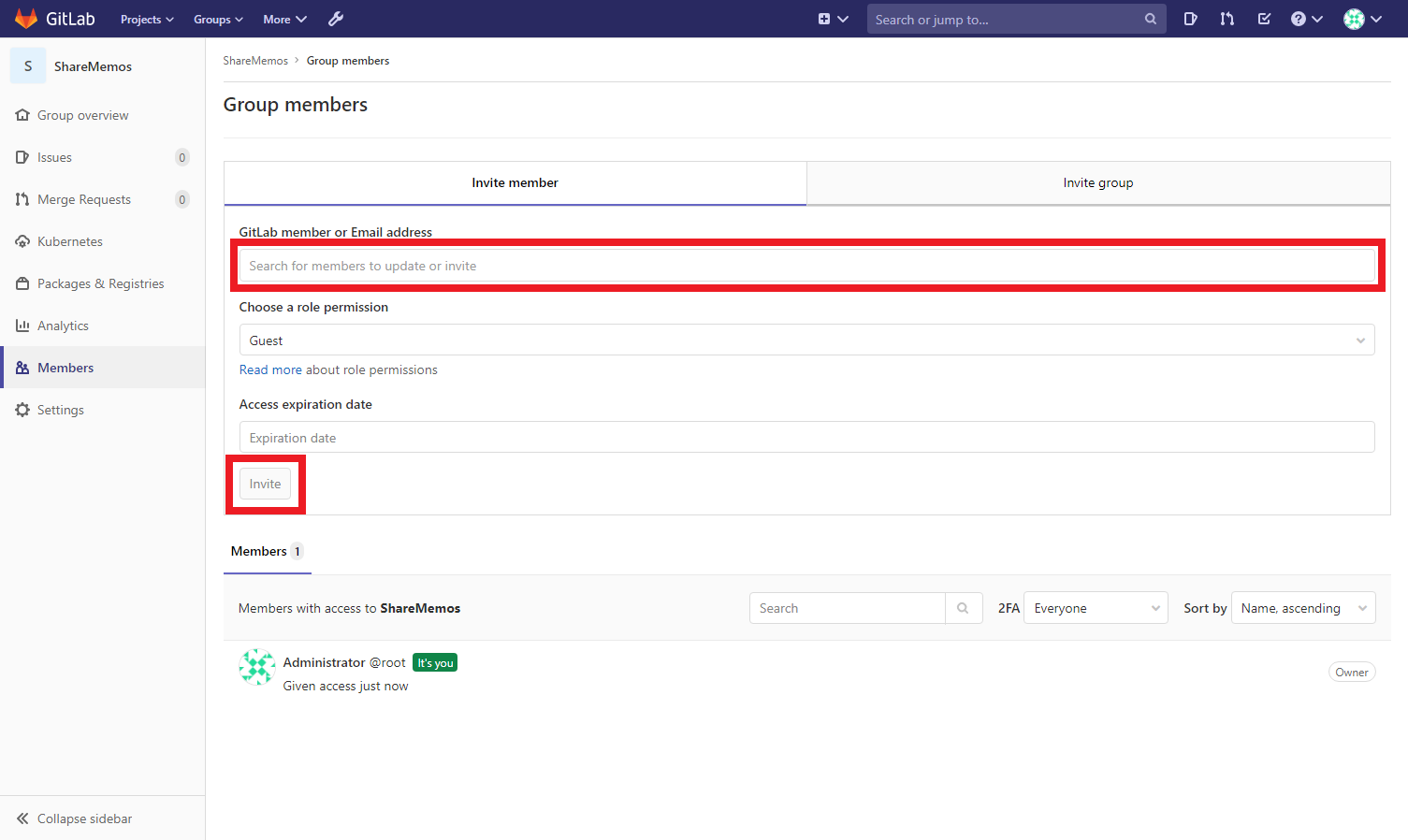Image resolution: width=1408 pixels, height=840 pixels.
Task: Collapse the sidebar
Action: 84,818
